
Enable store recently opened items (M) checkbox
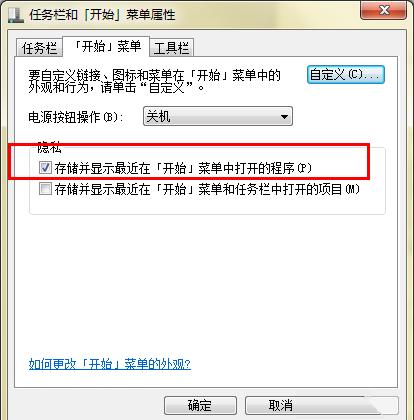(45, 189)
